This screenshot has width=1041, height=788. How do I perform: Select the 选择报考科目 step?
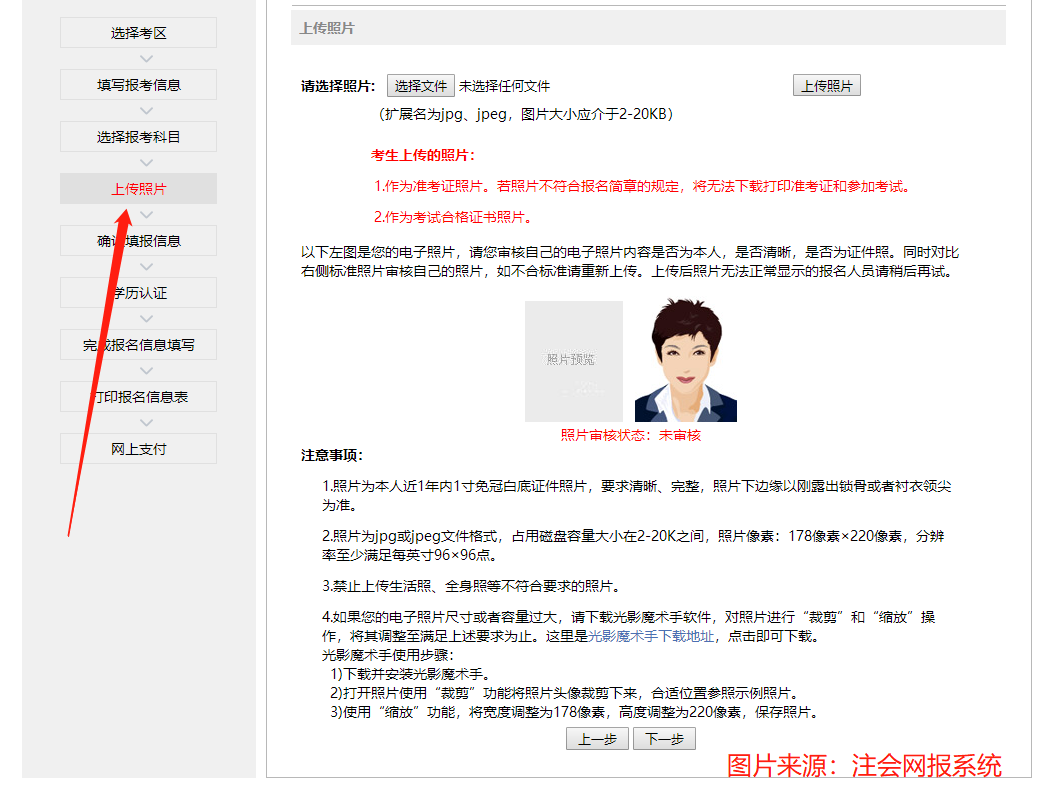[137, 136]
